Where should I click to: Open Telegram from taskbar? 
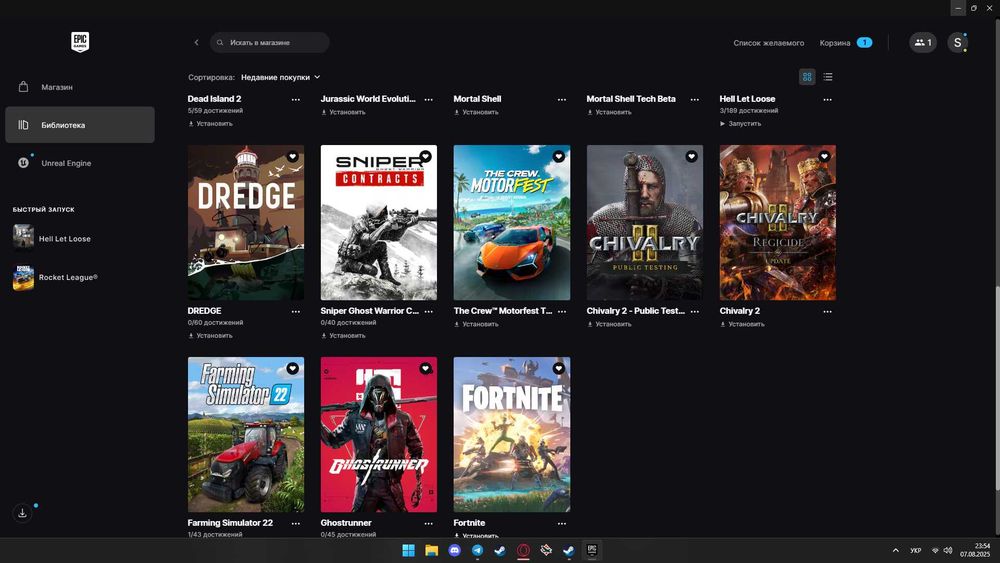coord(477,550)
